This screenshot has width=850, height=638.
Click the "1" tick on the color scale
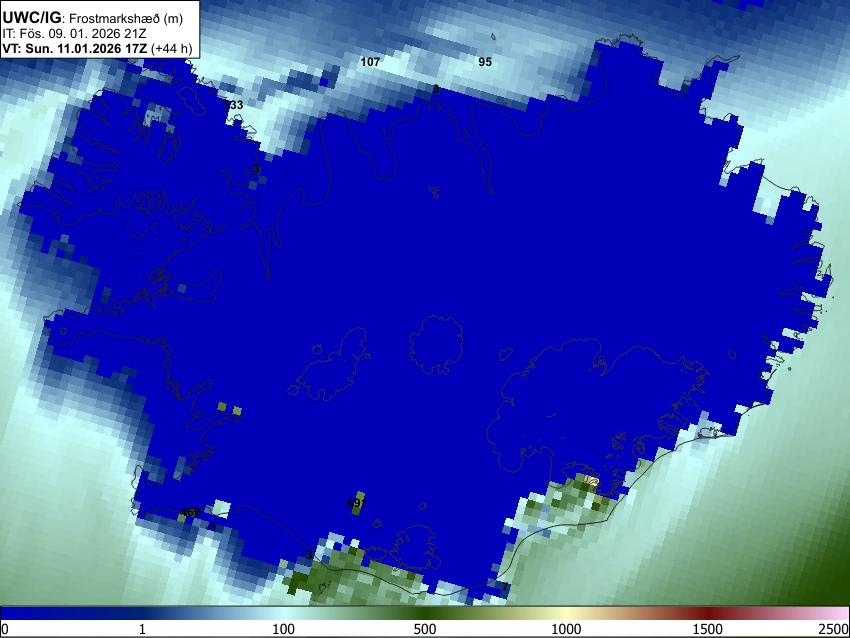point(142,629)
